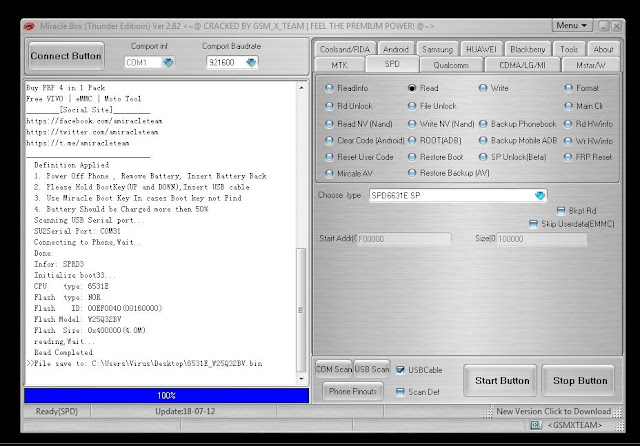Click the log scrollbar up arrow
Viewport: 640px width, 446px height.
pyautogui.click(x=301, y=88)
